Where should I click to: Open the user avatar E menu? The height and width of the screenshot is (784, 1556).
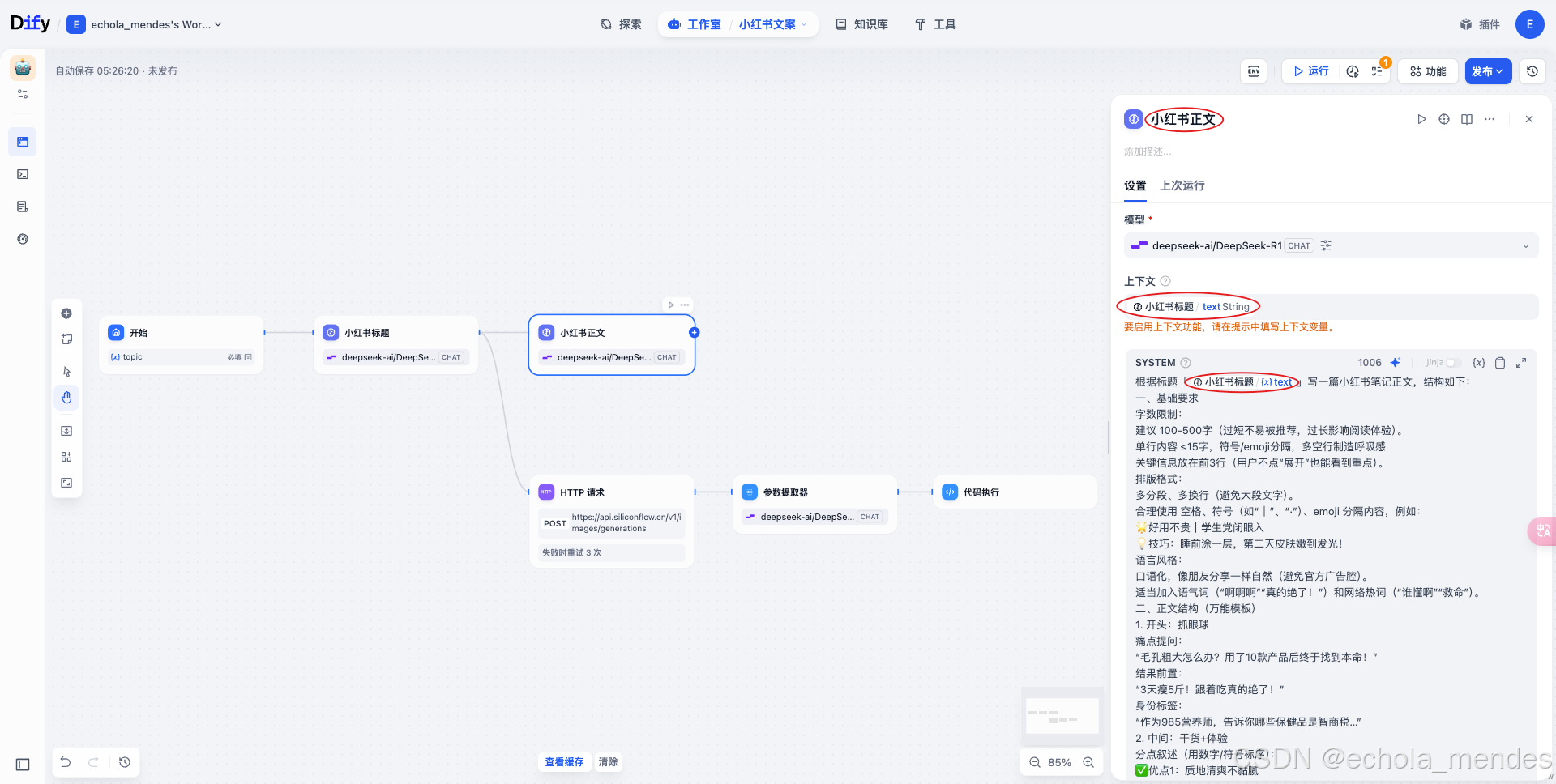click(1529, 24)
